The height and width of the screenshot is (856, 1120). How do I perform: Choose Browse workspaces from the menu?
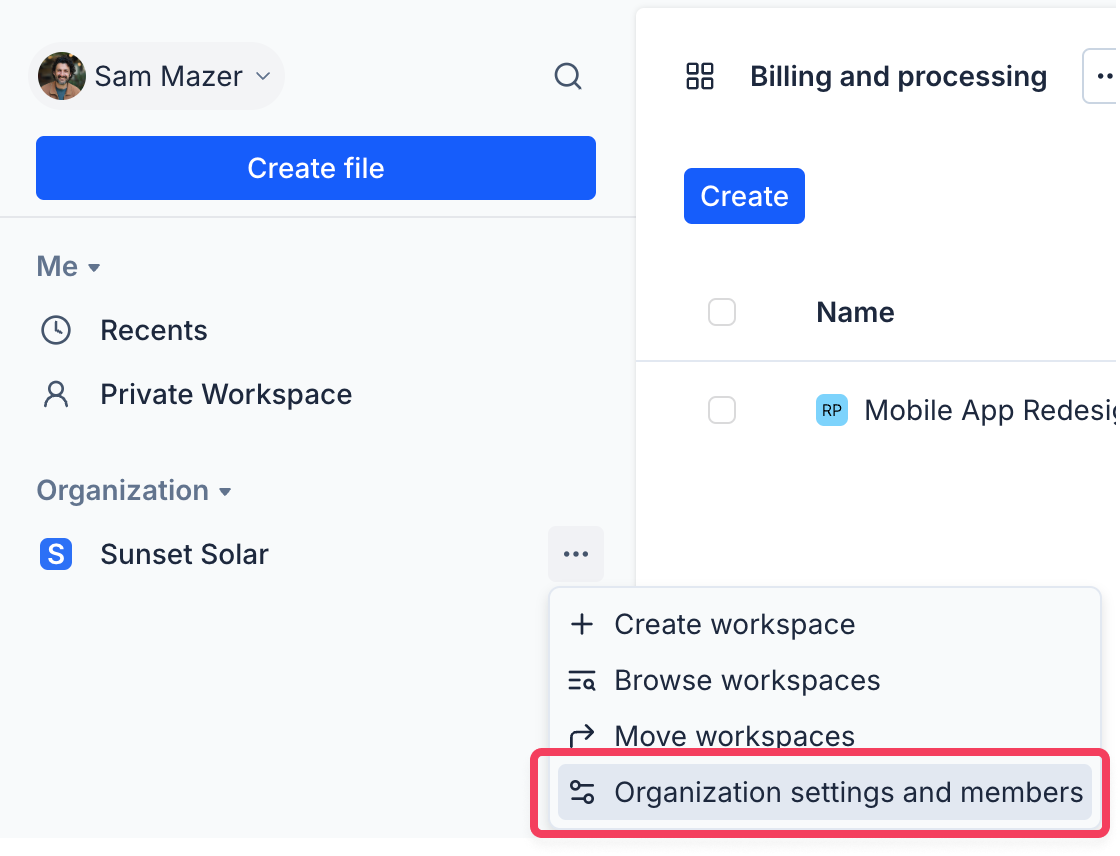point(746,680)
